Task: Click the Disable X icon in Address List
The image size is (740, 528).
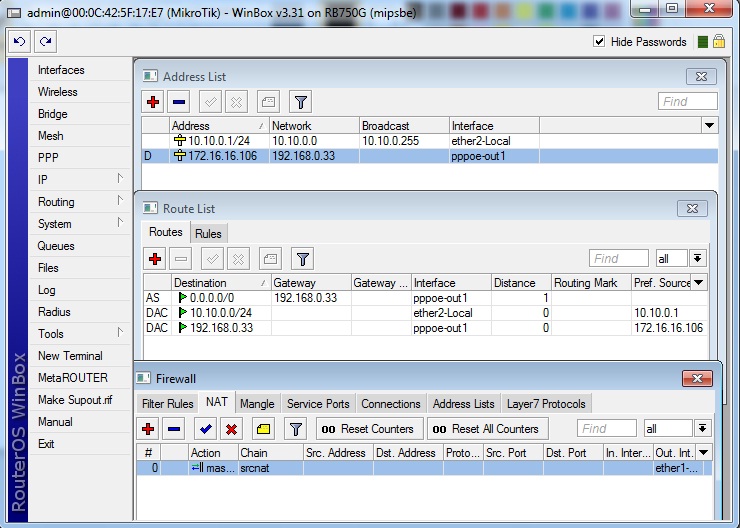Action: click(x=236, y=102)
